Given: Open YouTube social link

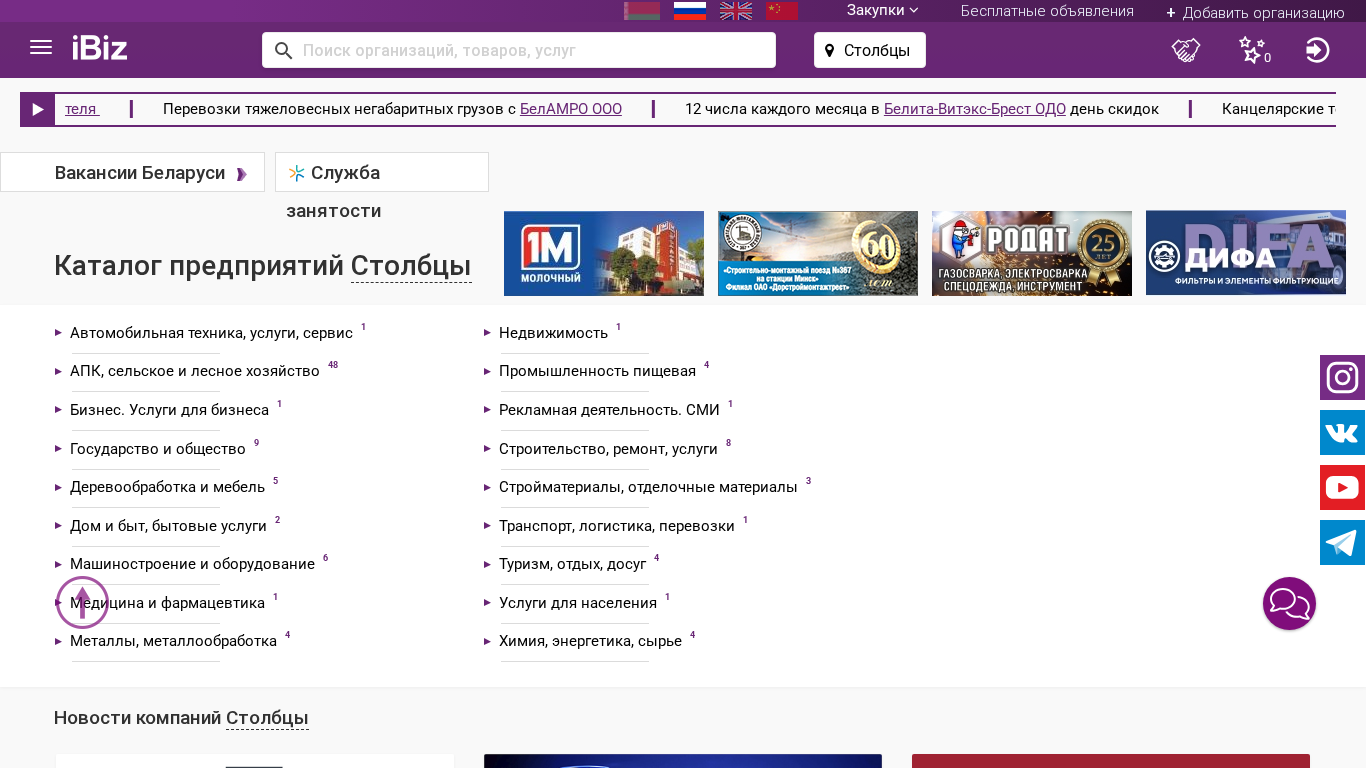Looking at the screenshot, I should (1342, 488).
